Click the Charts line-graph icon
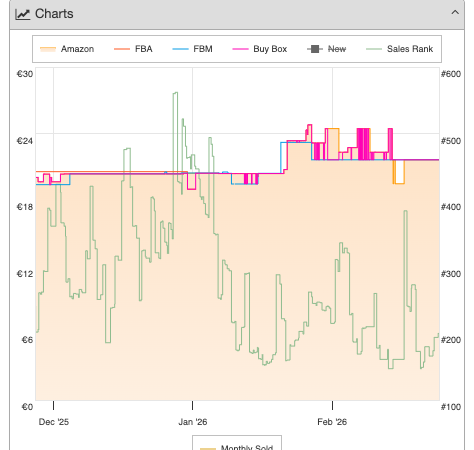The height and width of the screenshot is (450, 474). point(23,14)
